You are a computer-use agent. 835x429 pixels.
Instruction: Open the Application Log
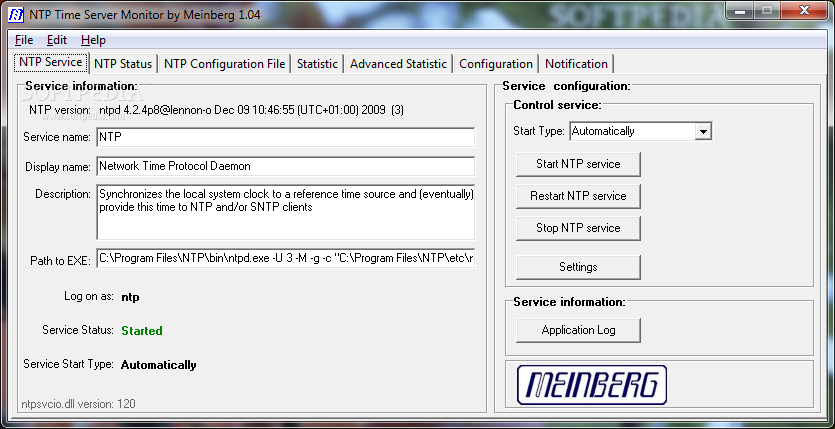(578, 330)
